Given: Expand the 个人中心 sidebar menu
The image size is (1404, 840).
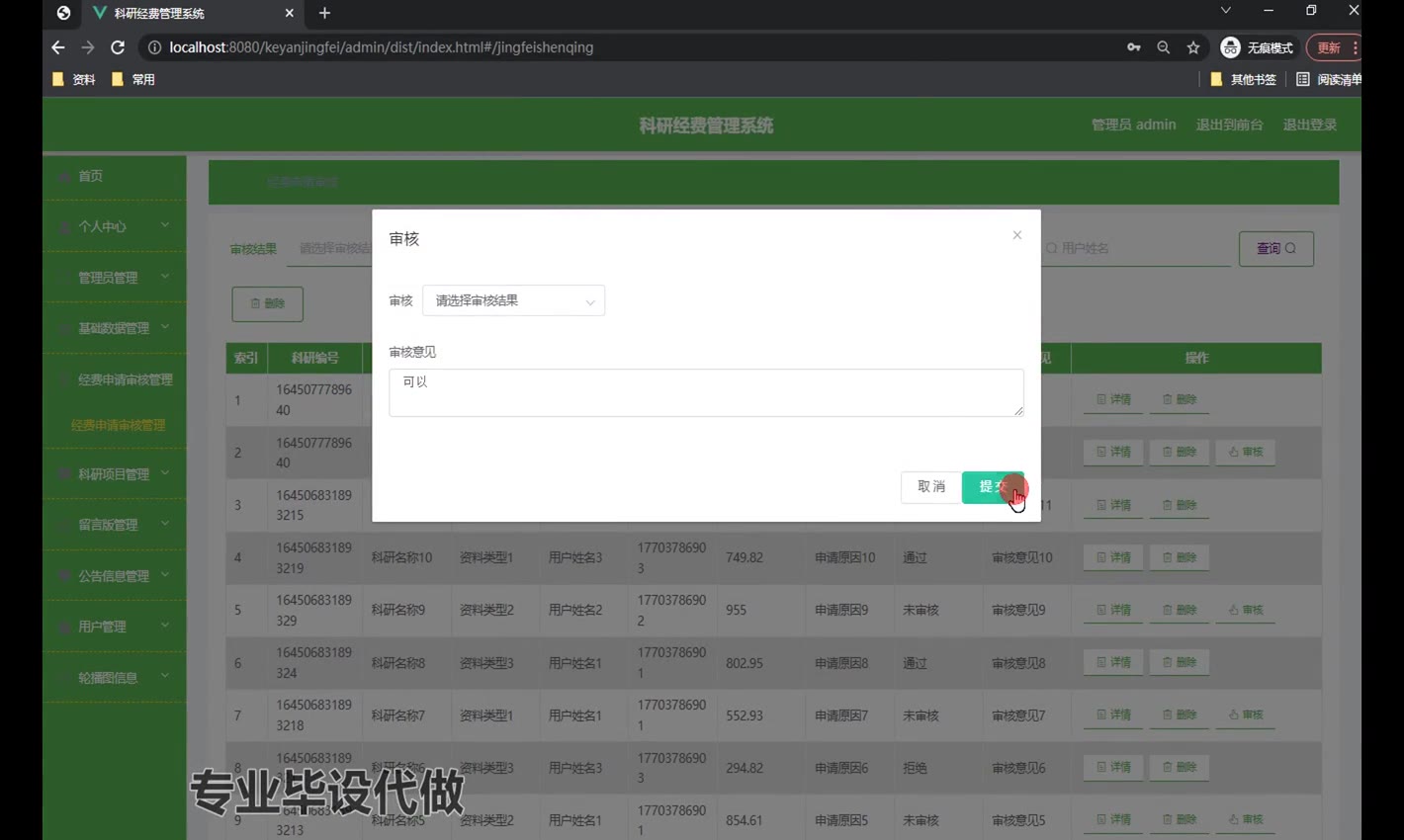Looking at the screenshot, I should (114, 226).
